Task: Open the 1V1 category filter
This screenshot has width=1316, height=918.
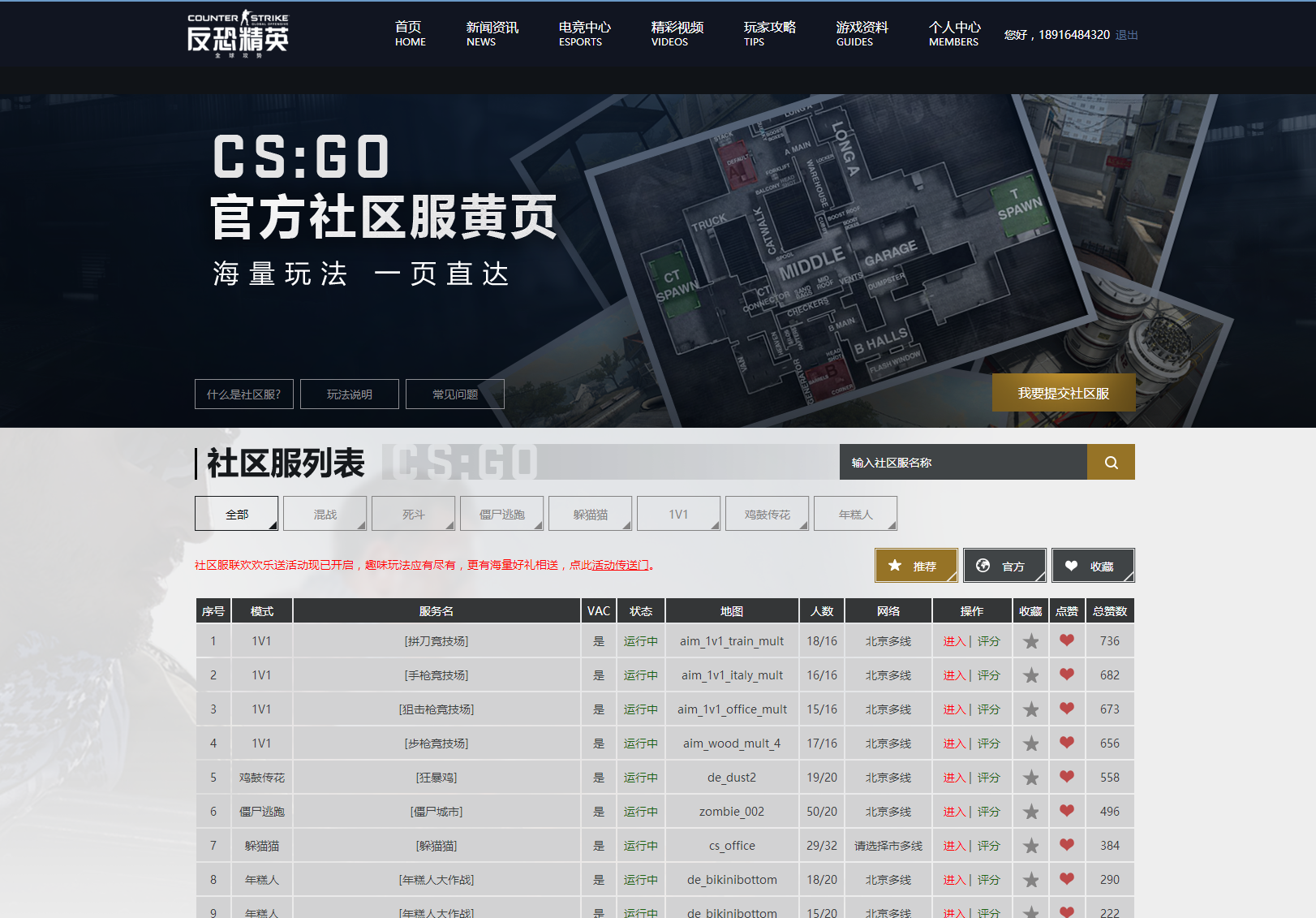Action: (x=678, y=513)
